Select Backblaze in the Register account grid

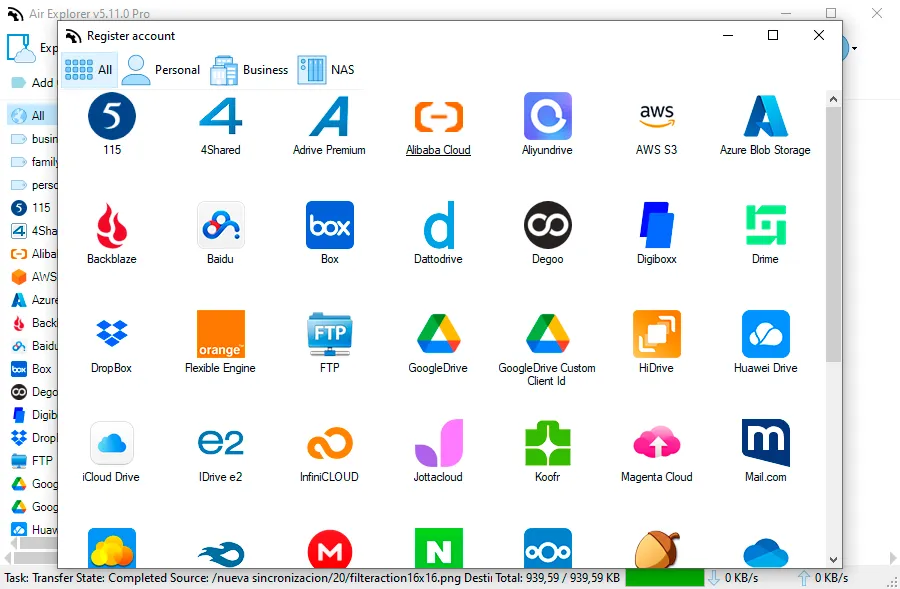[x=112, y=225]
